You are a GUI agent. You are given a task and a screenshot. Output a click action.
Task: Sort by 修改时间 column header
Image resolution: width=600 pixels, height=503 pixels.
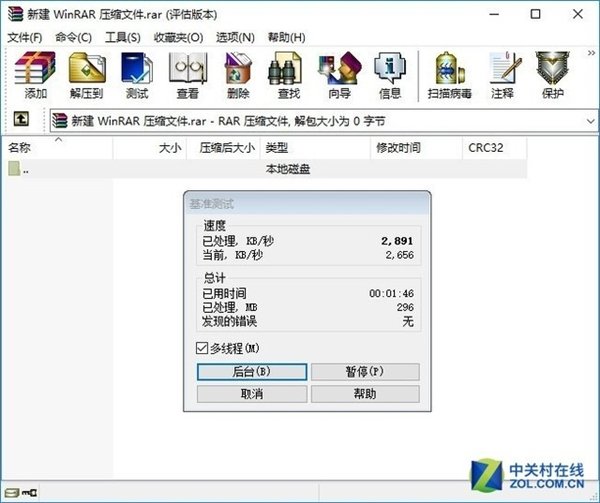point(416,148)
